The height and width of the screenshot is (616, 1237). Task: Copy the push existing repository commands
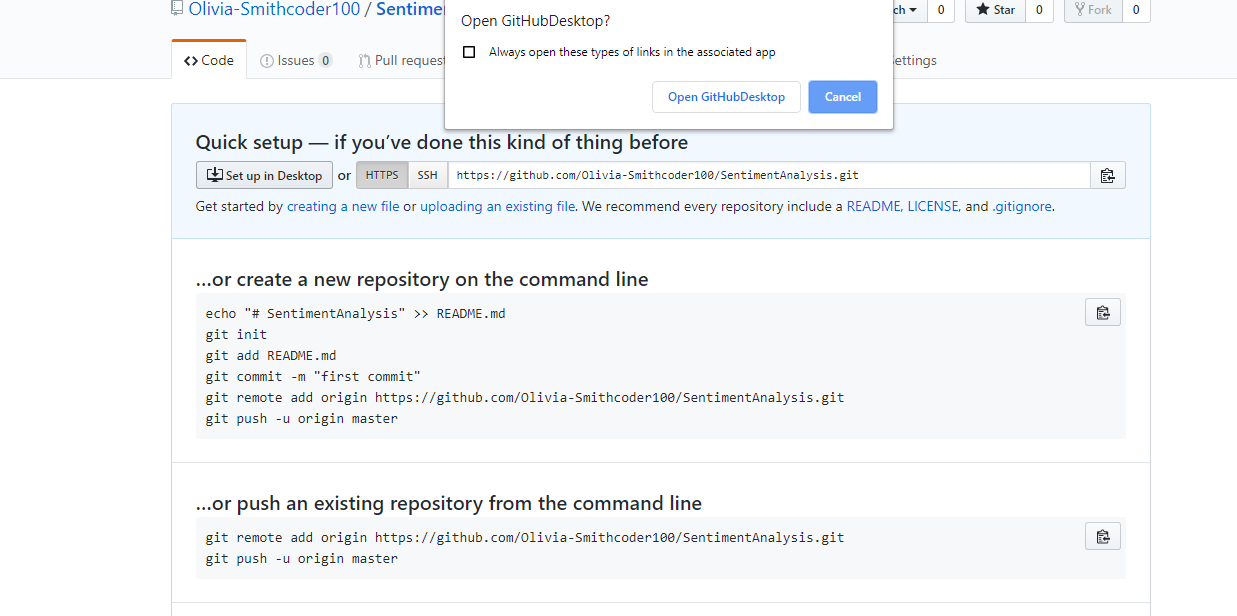(x=1102, y=535)
